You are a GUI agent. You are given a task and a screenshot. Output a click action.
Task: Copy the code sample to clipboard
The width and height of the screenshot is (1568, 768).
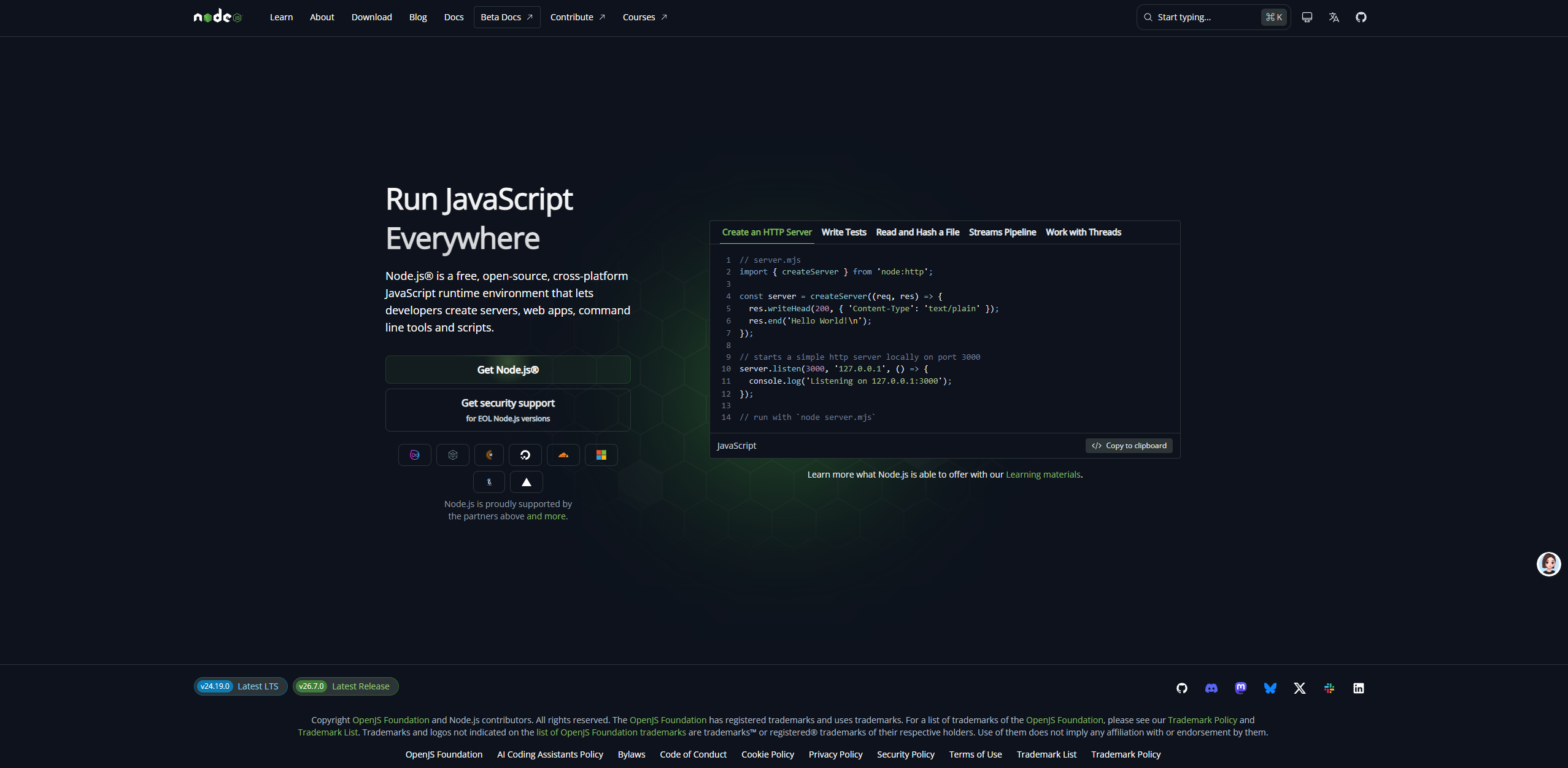pyautogui.click(x=1129, y=446)
